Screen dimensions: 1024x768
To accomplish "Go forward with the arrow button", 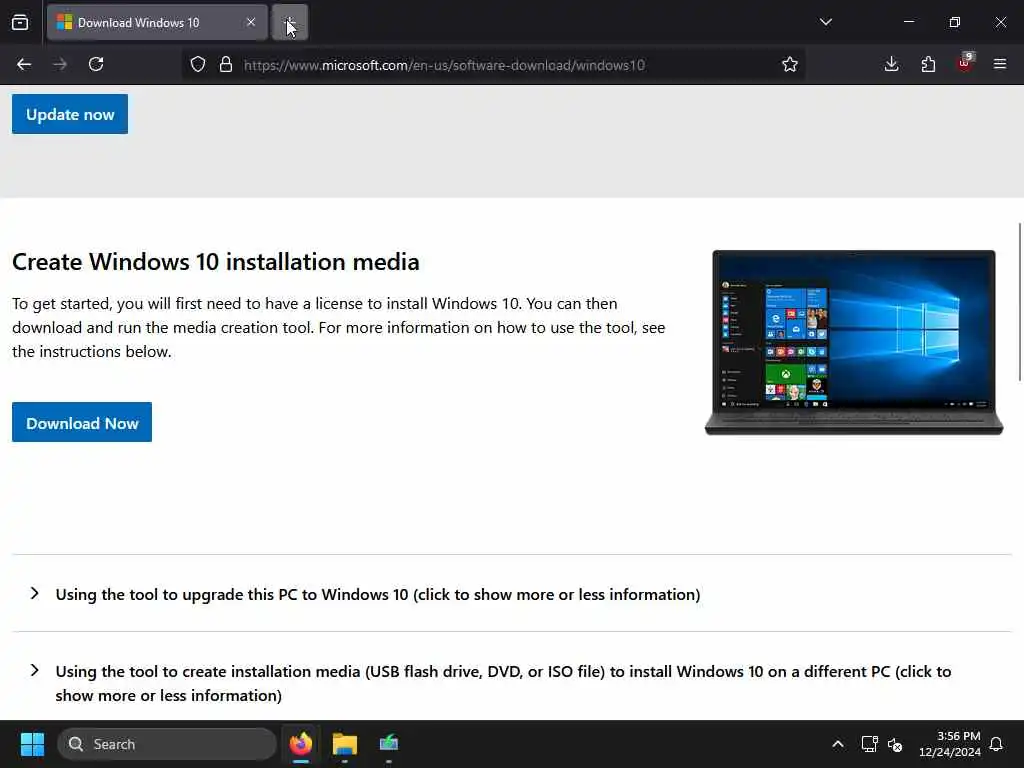I will [x=60, y=64].
